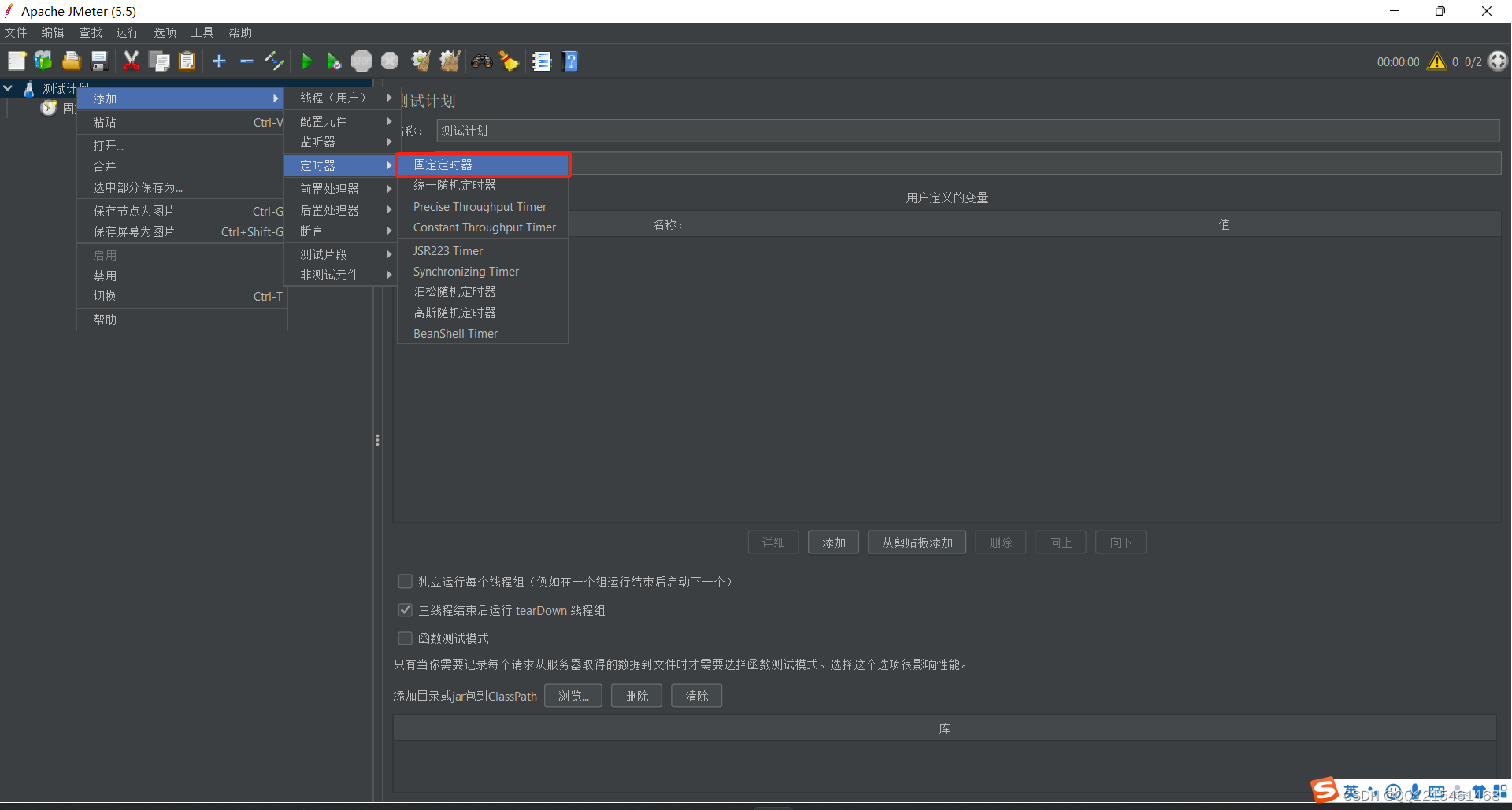Click the 名称 field containing 测试计划
The image size is (1512, 810).
(x=968, y=131)
